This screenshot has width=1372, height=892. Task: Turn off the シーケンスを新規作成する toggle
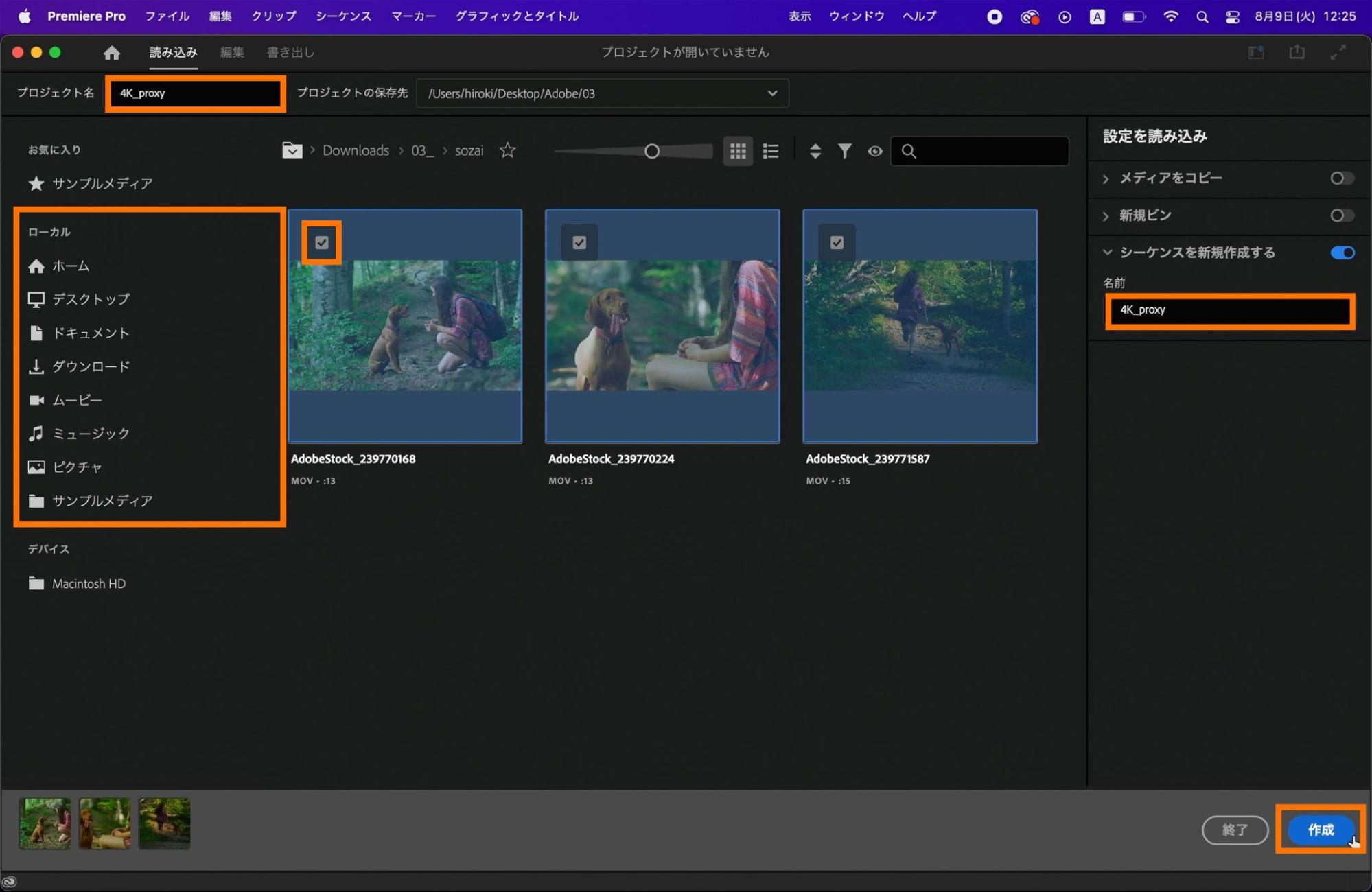pos(1342,253)
